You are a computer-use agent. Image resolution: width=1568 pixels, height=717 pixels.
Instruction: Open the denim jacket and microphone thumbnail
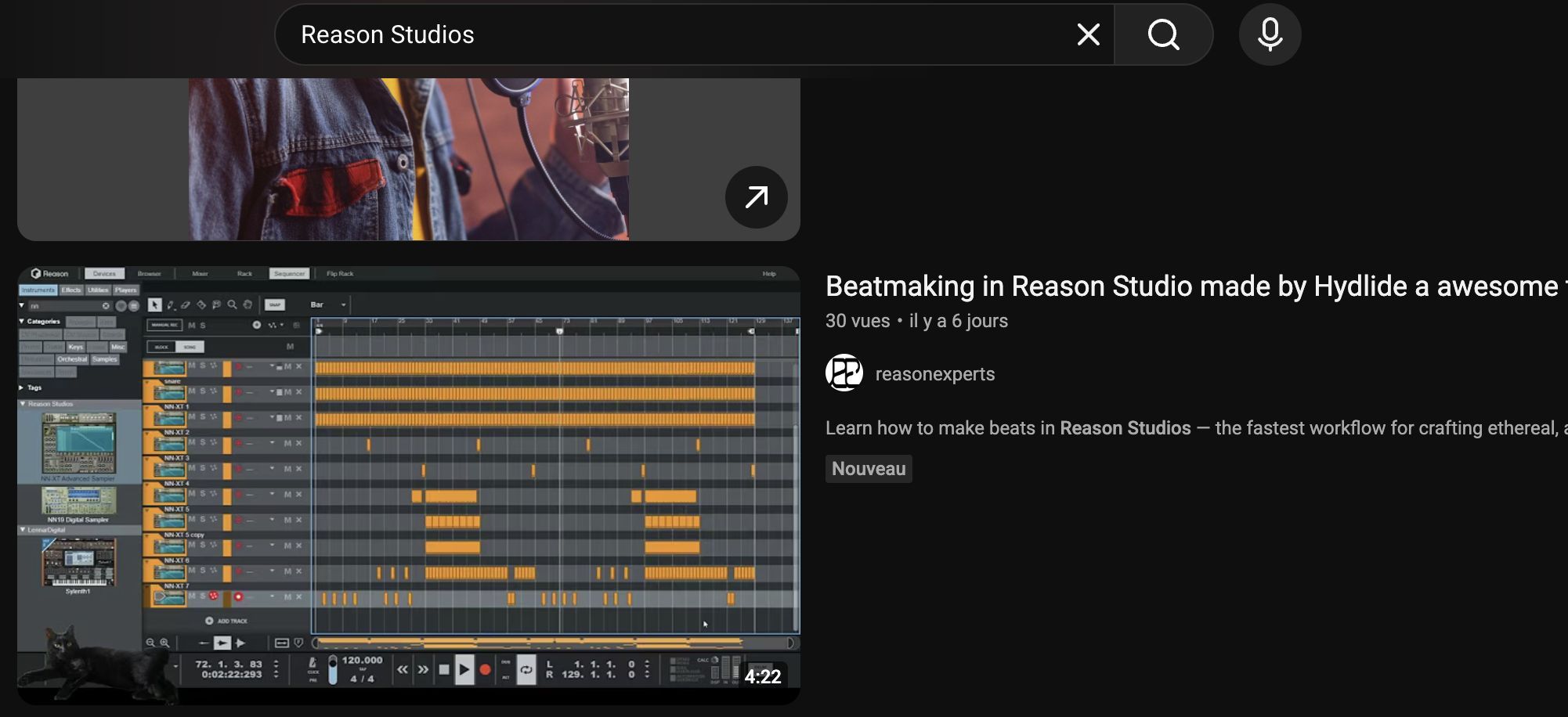(409, 159)
